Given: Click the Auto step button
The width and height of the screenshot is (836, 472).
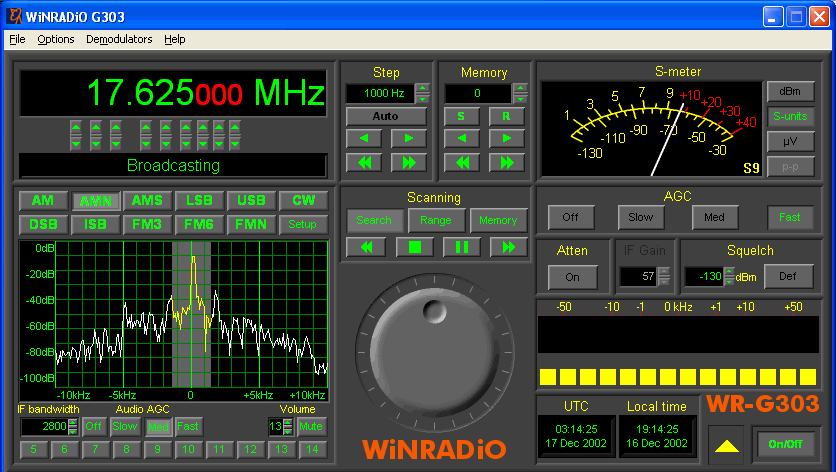Looking at the screenshot, I should [386, 116].
